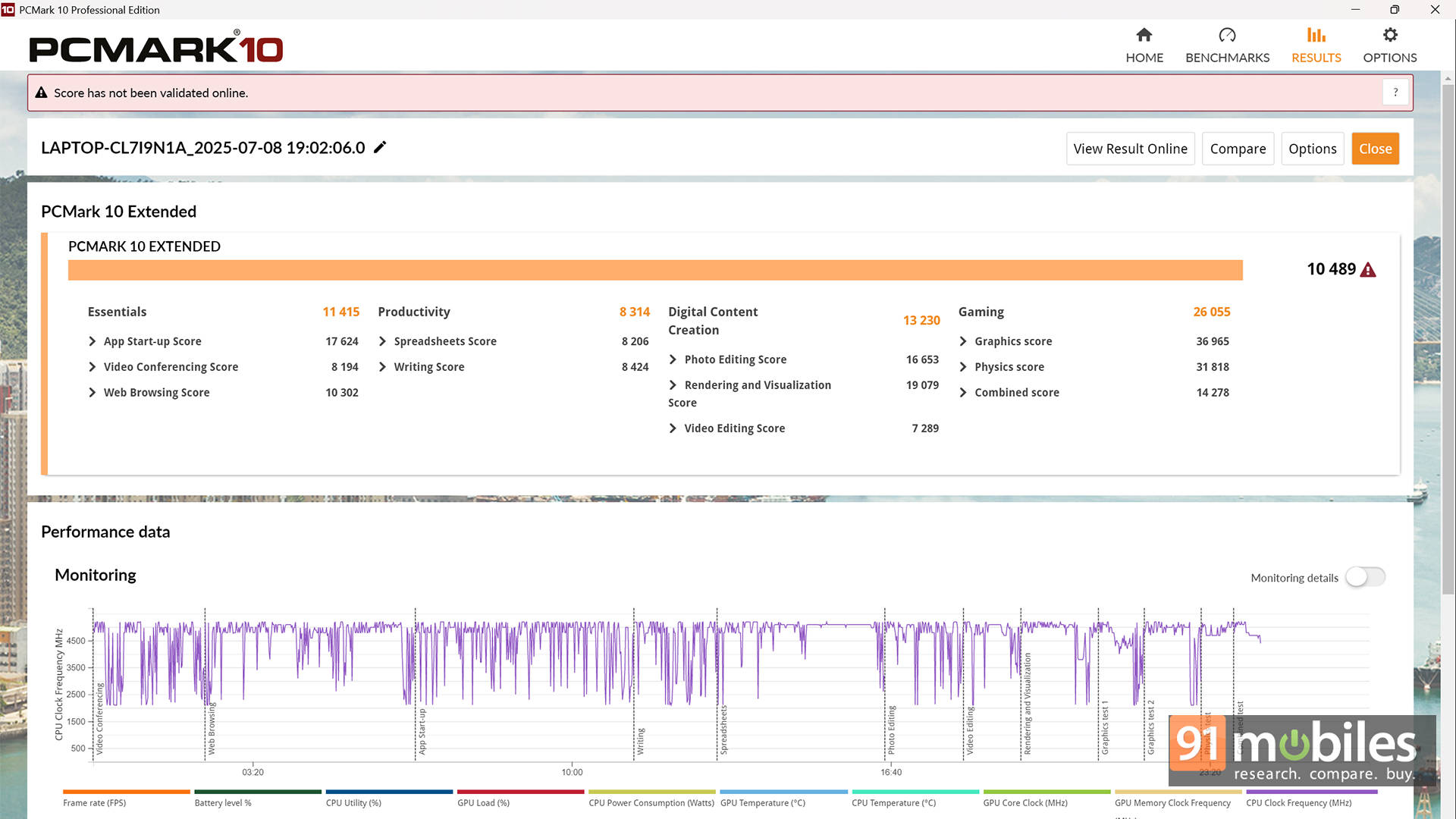Minimize the PCMark 10 window
This screenshot has height=819, width=1456.
pos(1355,10)
